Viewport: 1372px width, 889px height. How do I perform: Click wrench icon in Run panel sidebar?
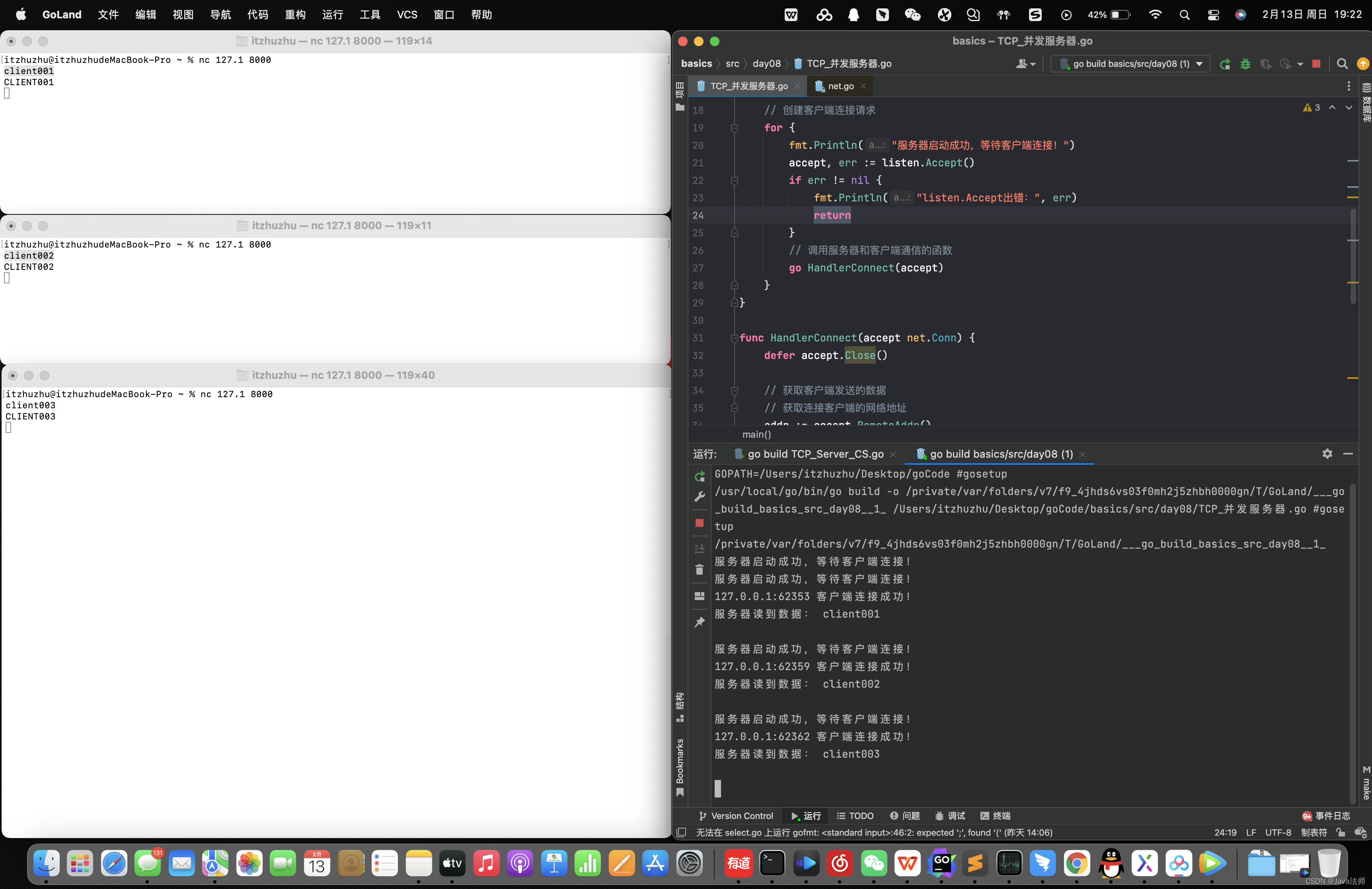(x=699, y=496)
